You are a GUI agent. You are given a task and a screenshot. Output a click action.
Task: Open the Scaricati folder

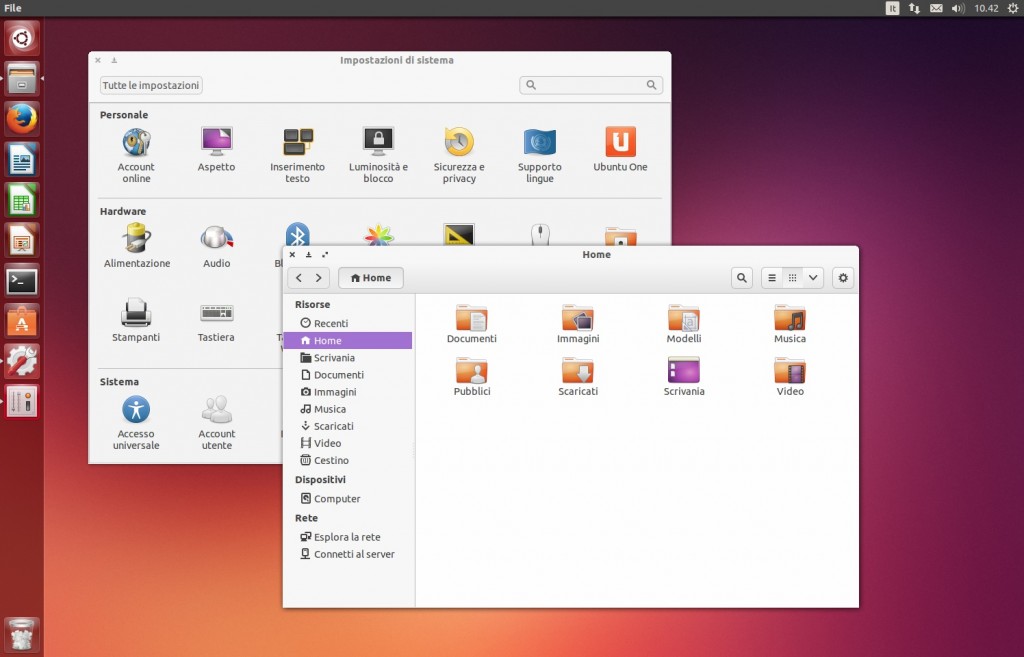coord(578,372)
